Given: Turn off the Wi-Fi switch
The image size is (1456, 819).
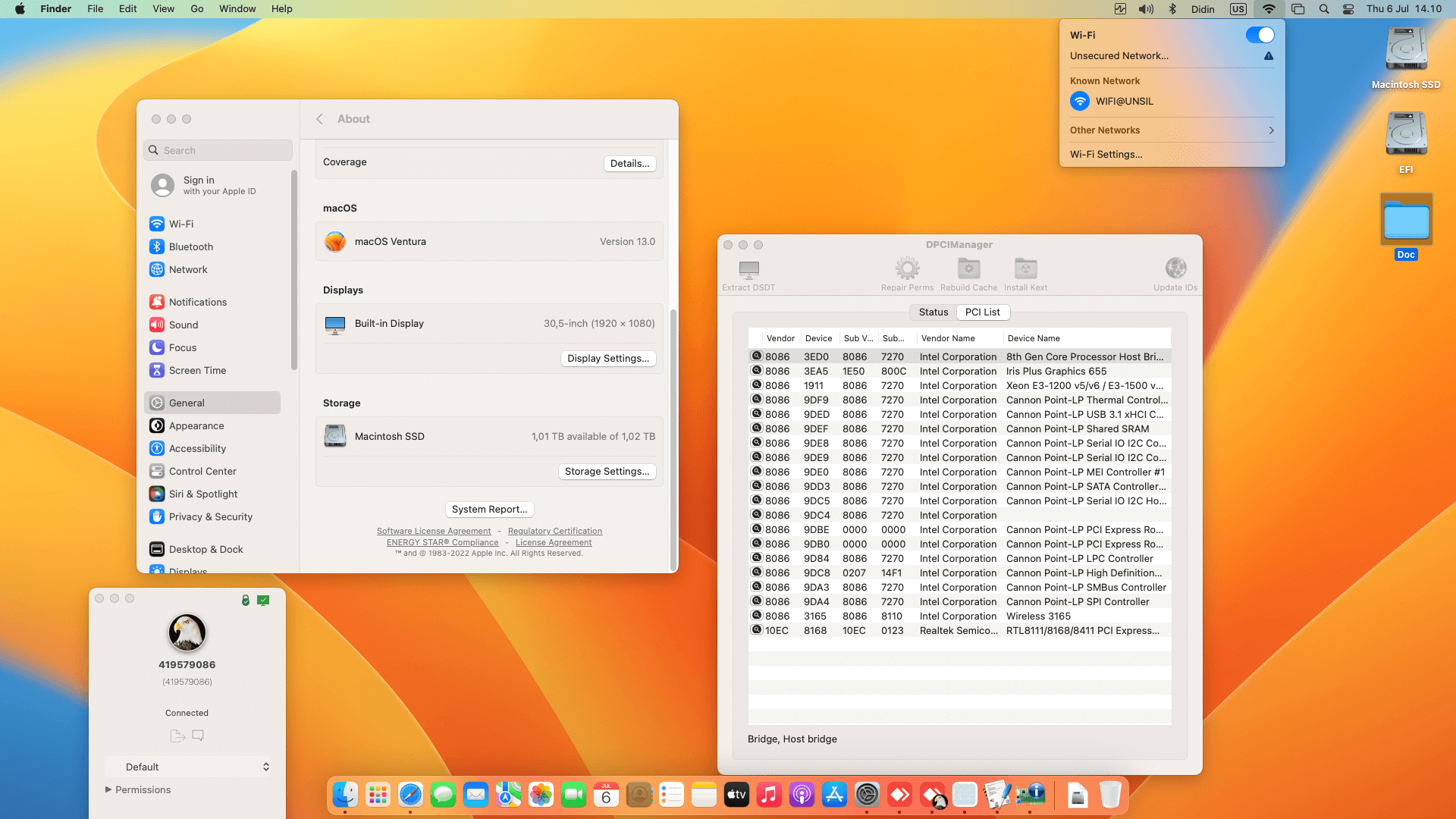Looking at the screenshot, I should pos(1260,35).
